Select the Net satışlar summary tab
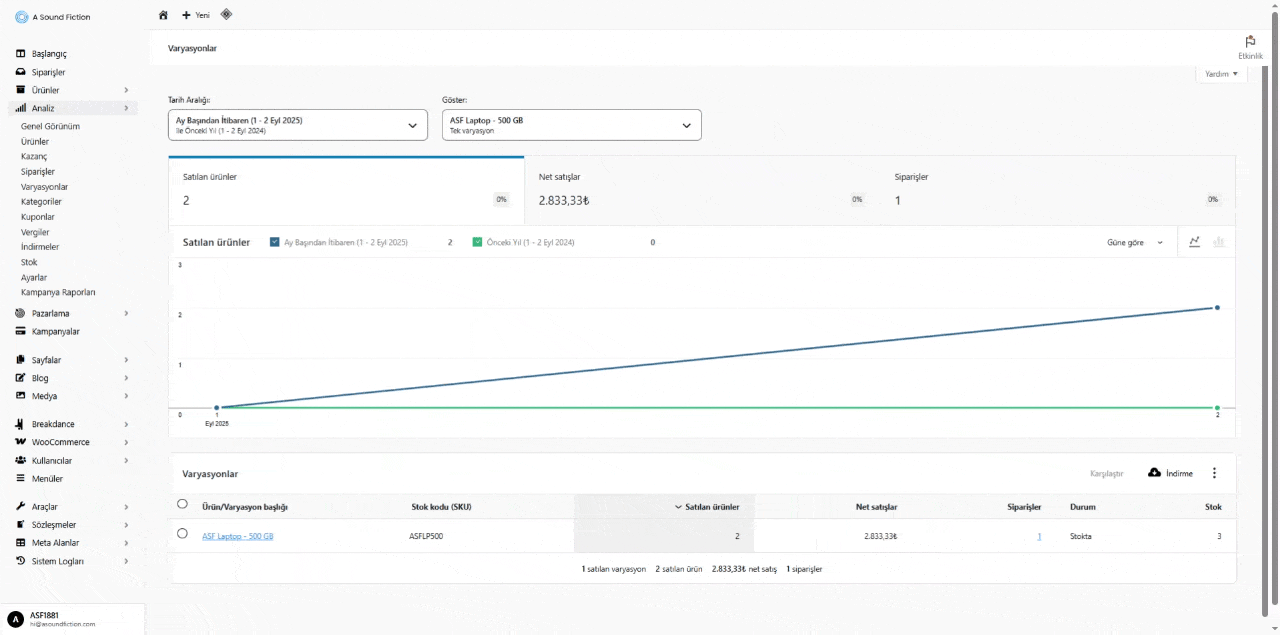 pos(702,189)
